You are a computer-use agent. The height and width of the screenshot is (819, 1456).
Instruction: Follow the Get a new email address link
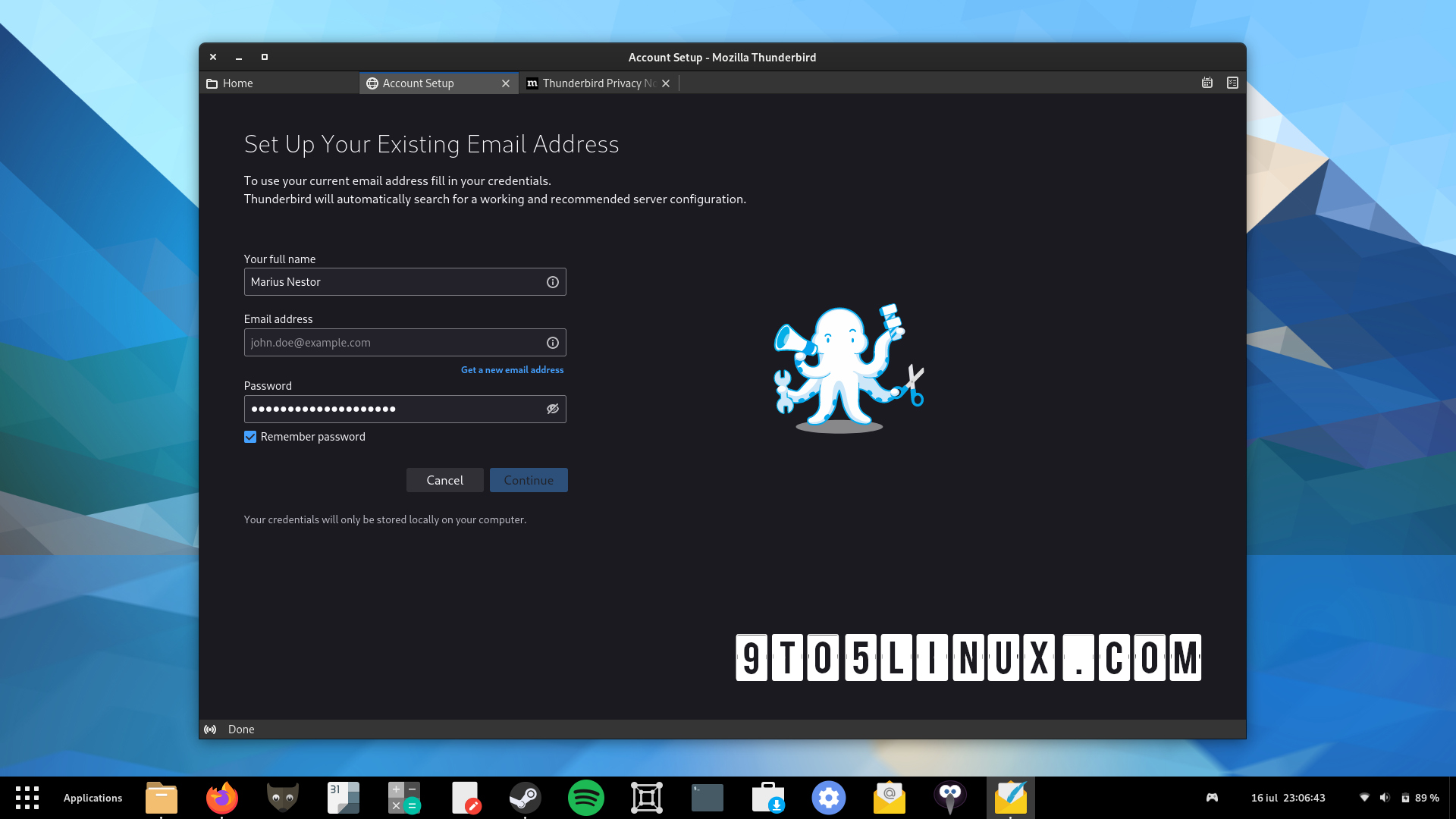coord(512,369)
